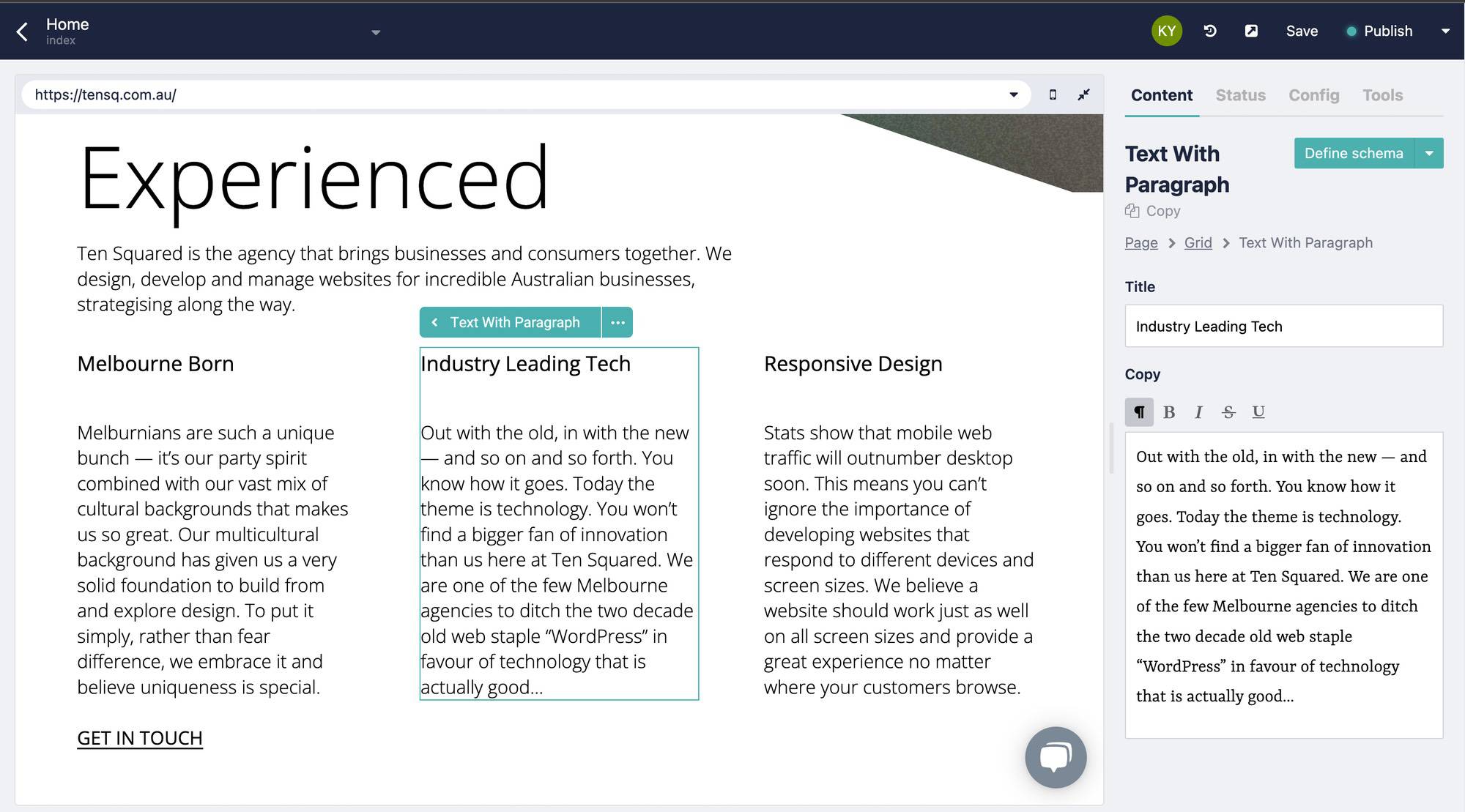Image resolution: width=1465 pixels, height=812 pixels.
Task: Click the collapse preview arrows icon
Action: pyautogui.click(x=1083, y=94)
